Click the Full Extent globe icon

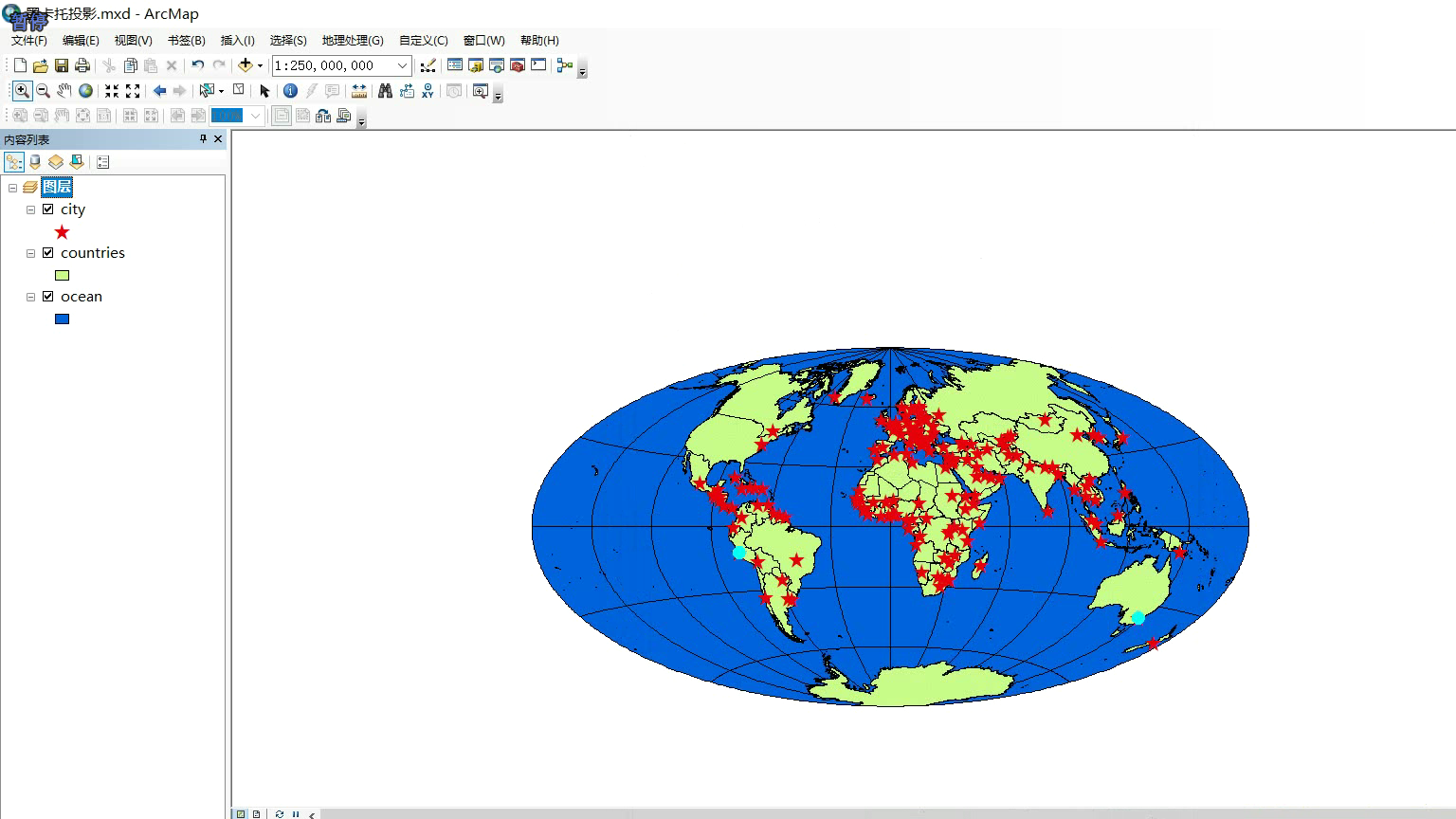click(85, 91)
